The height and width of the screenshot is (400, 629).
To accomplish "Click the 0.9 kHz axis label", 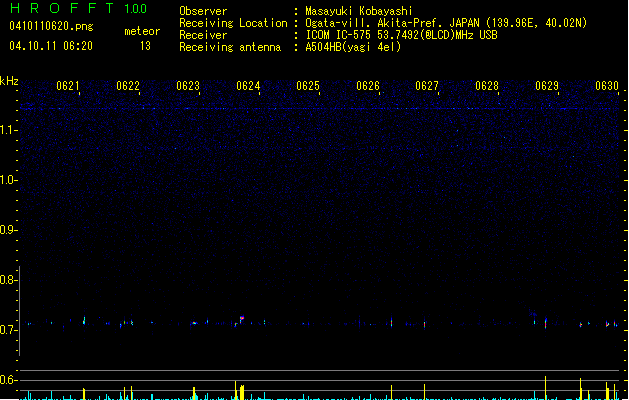I will (7, 230).
